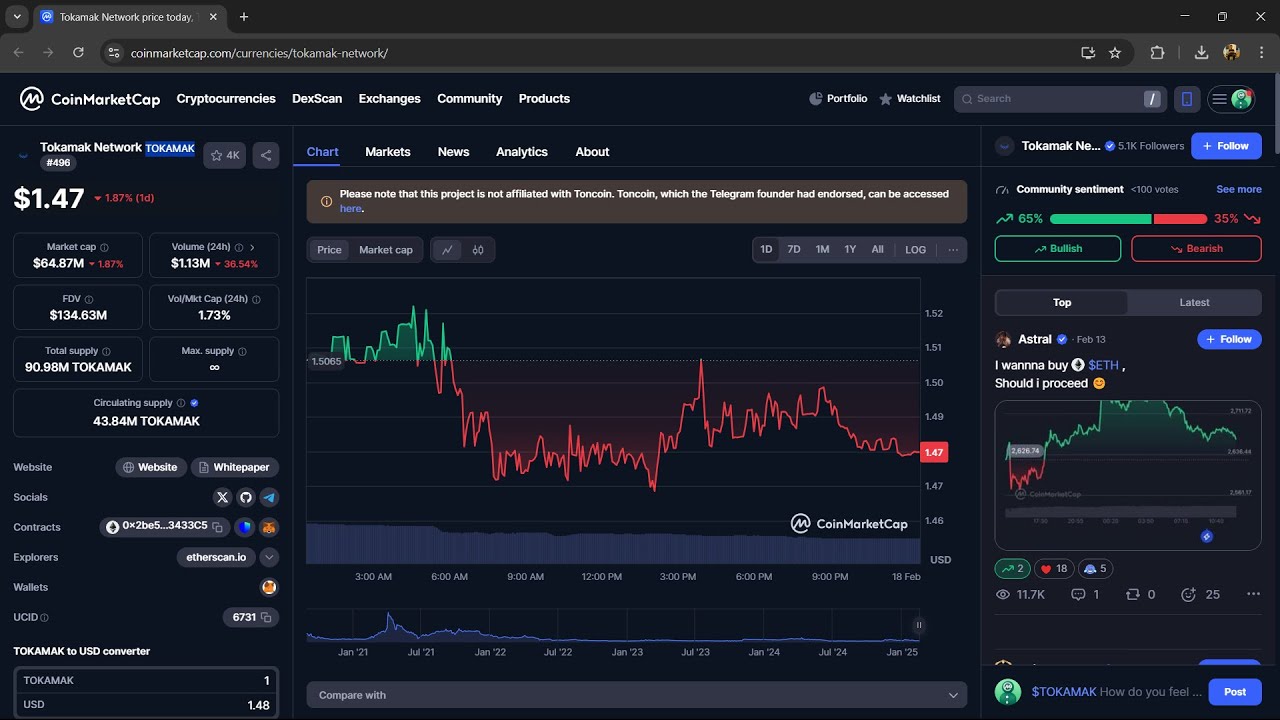Switch to line chart view icon

coord(447,250)
